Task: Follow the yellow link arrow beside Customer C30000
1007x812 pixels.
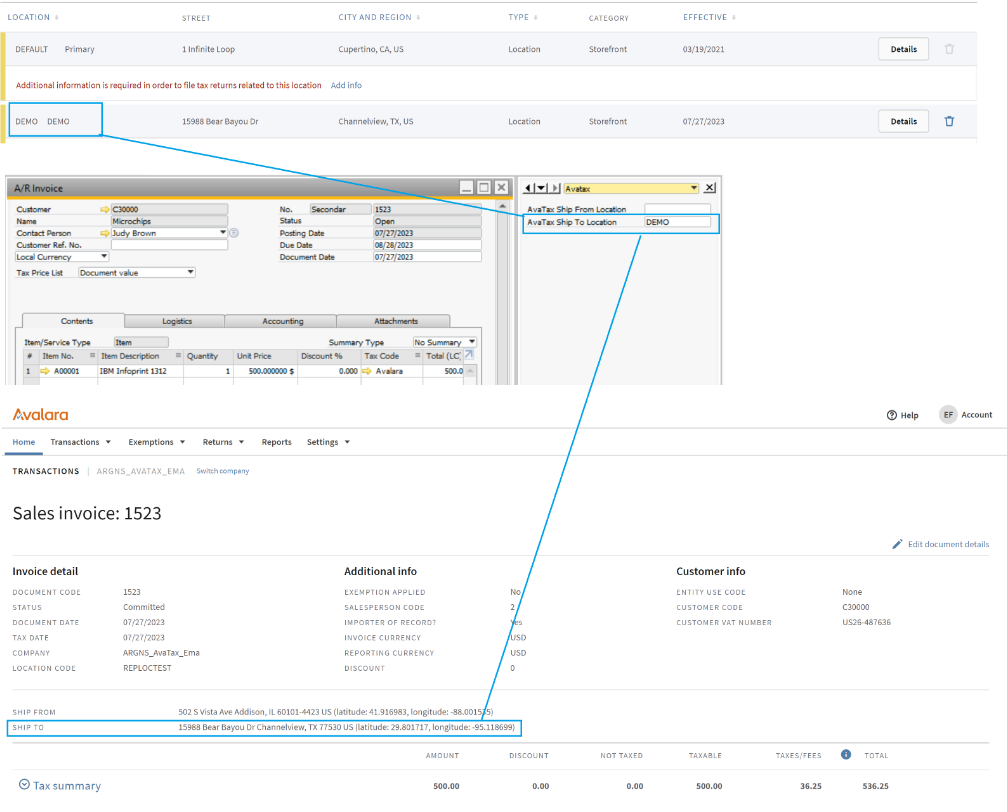Action: point(105,209)
